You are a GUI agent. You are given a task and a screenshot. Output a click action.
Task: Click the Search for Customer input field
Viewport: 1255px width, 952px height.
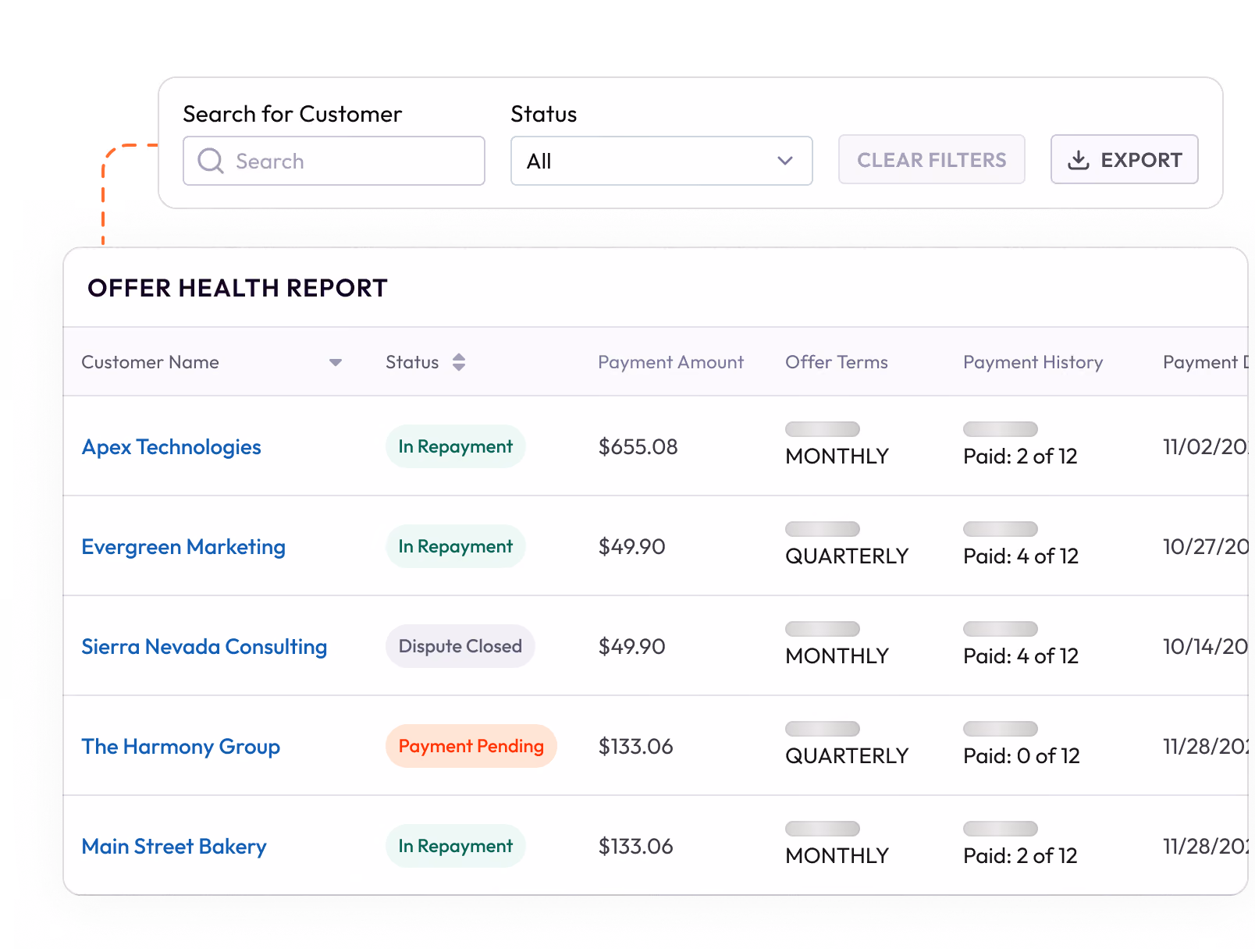coord(334,161)
